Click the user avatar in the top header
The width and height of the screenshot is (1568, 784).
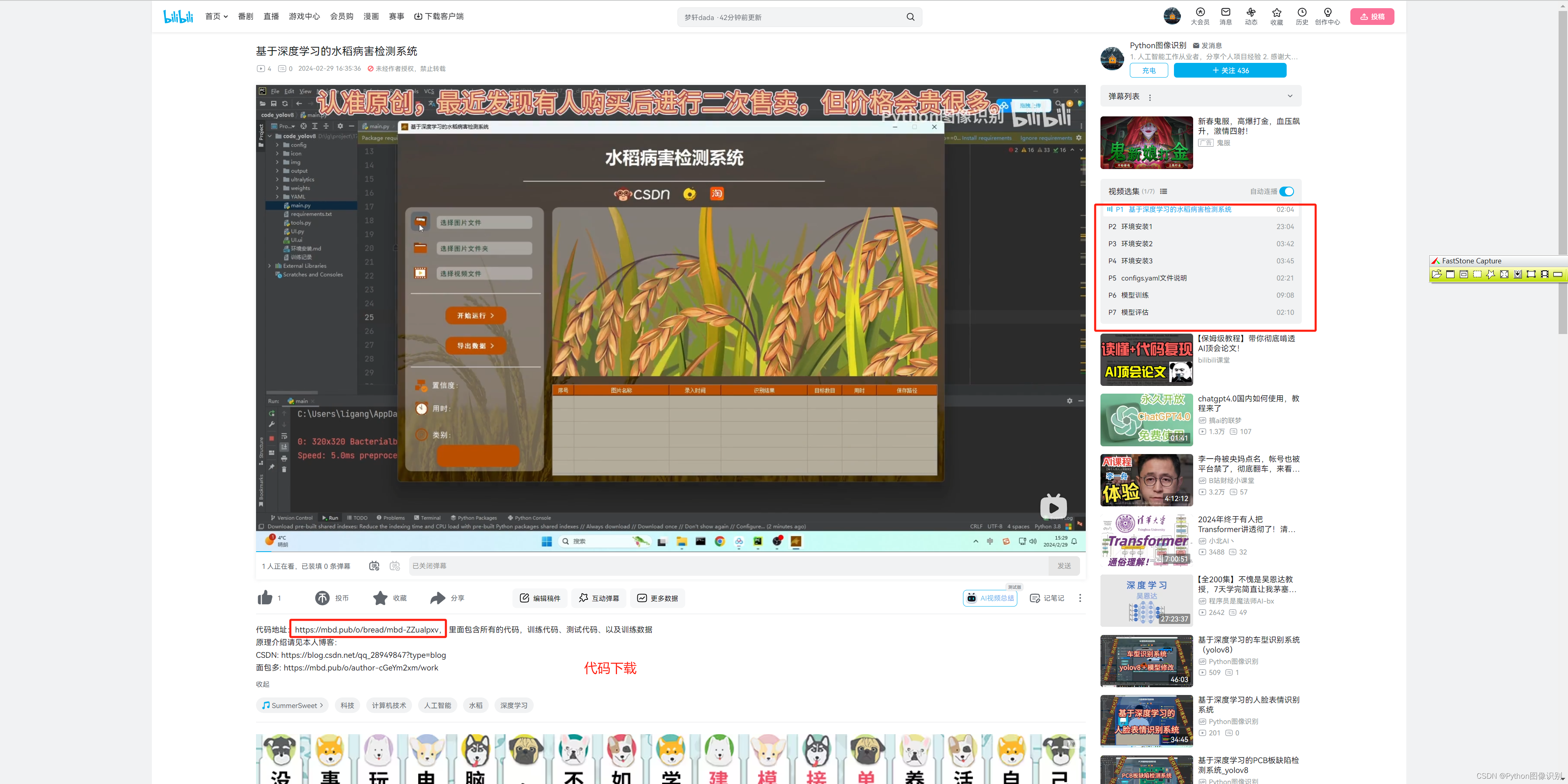click(1172, 16)
